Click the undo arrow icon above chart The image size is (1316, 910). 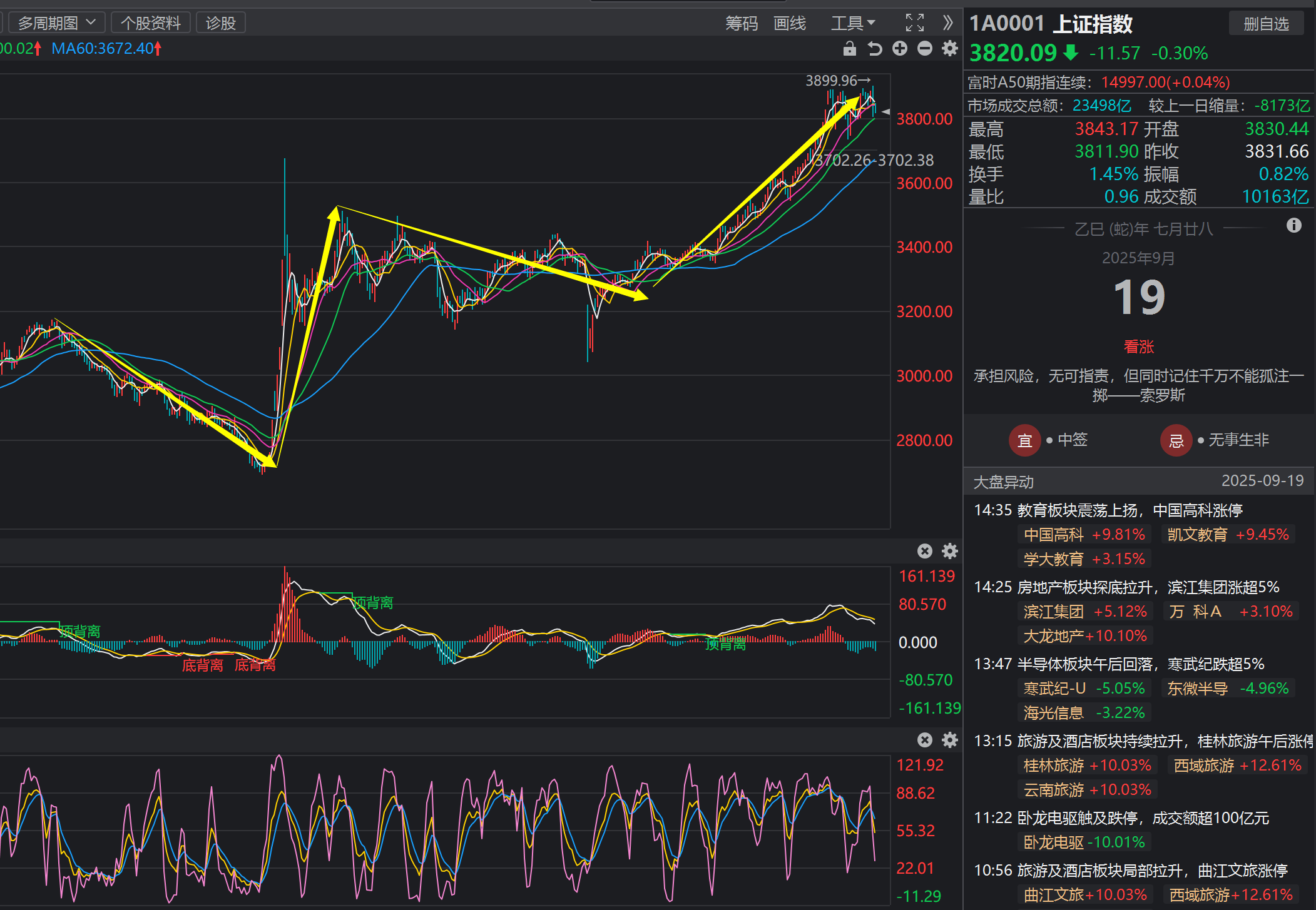pyautogui.click(x=875, y=49)
